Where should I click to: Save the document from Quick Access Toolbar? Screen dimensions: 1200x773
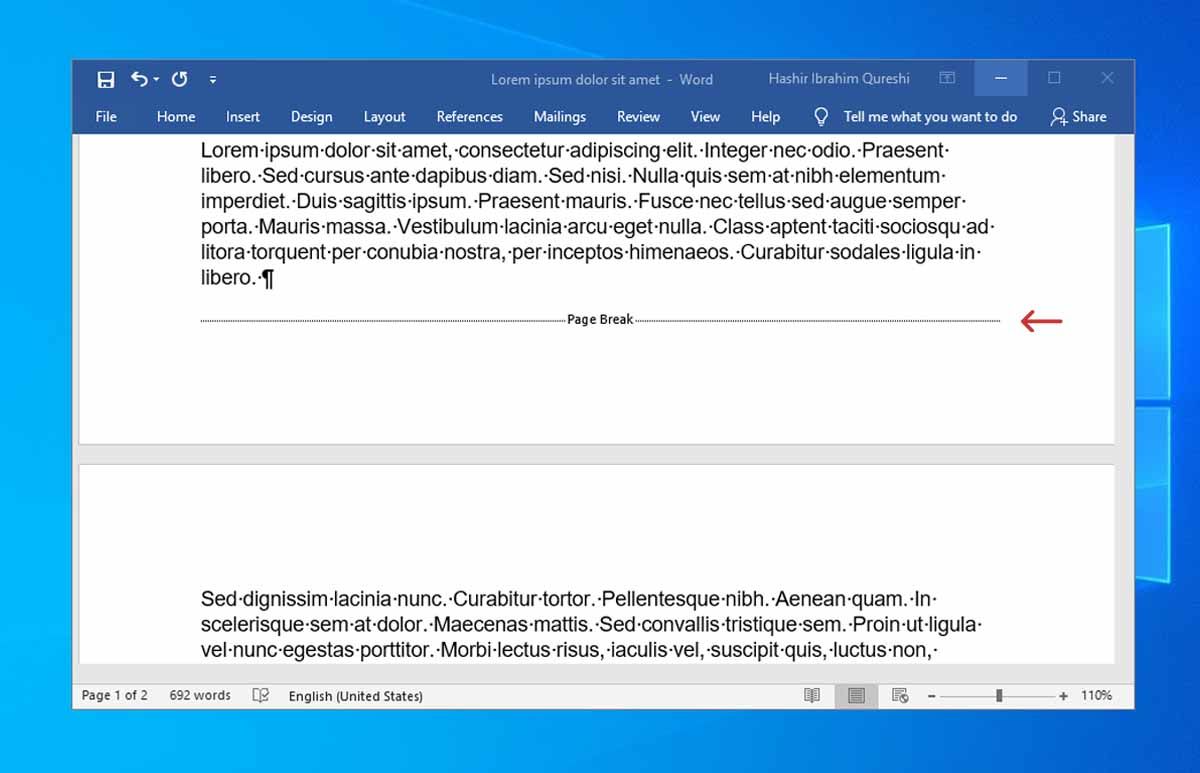104,79
